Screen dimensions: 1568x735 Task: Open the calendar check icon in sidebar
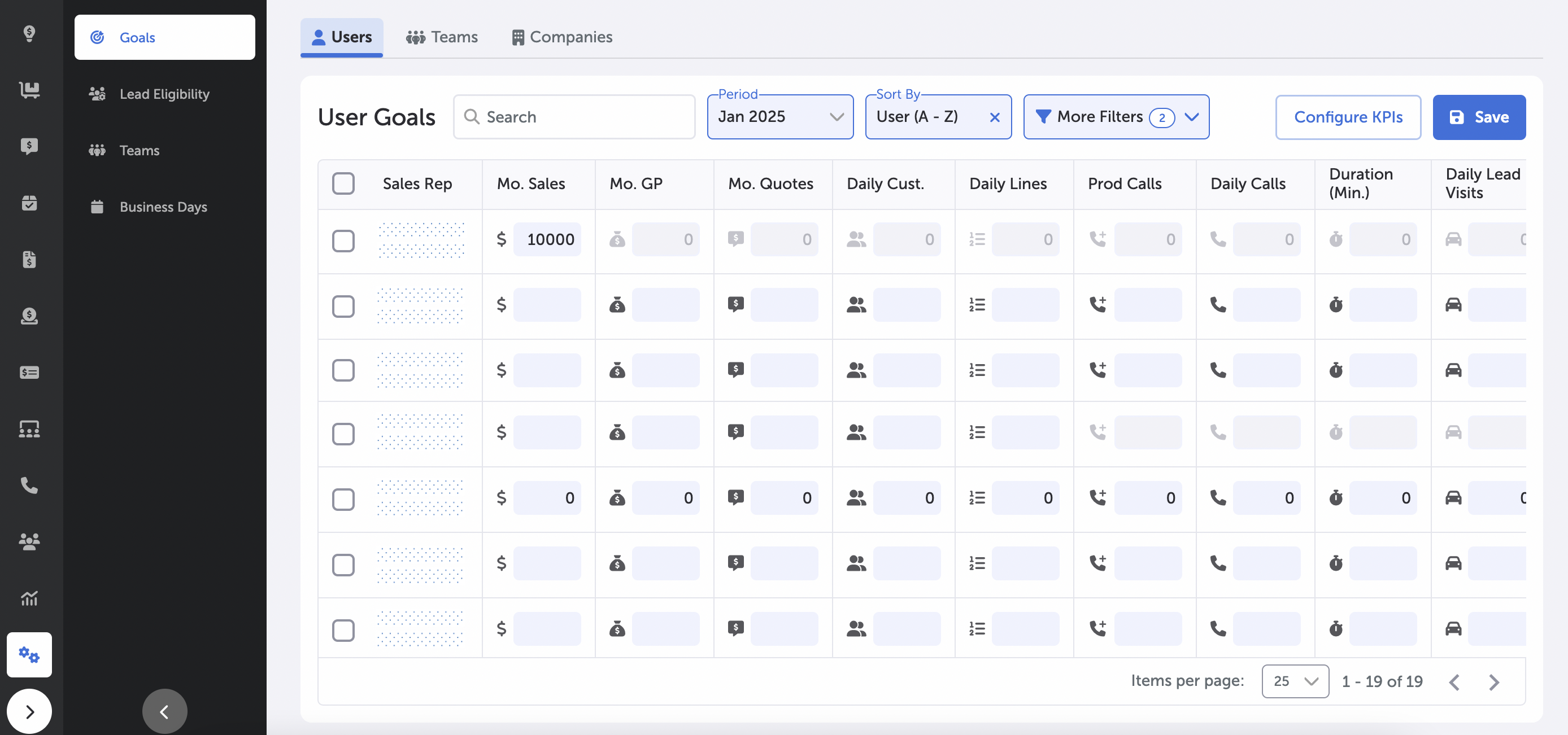[x=29, y=203]
